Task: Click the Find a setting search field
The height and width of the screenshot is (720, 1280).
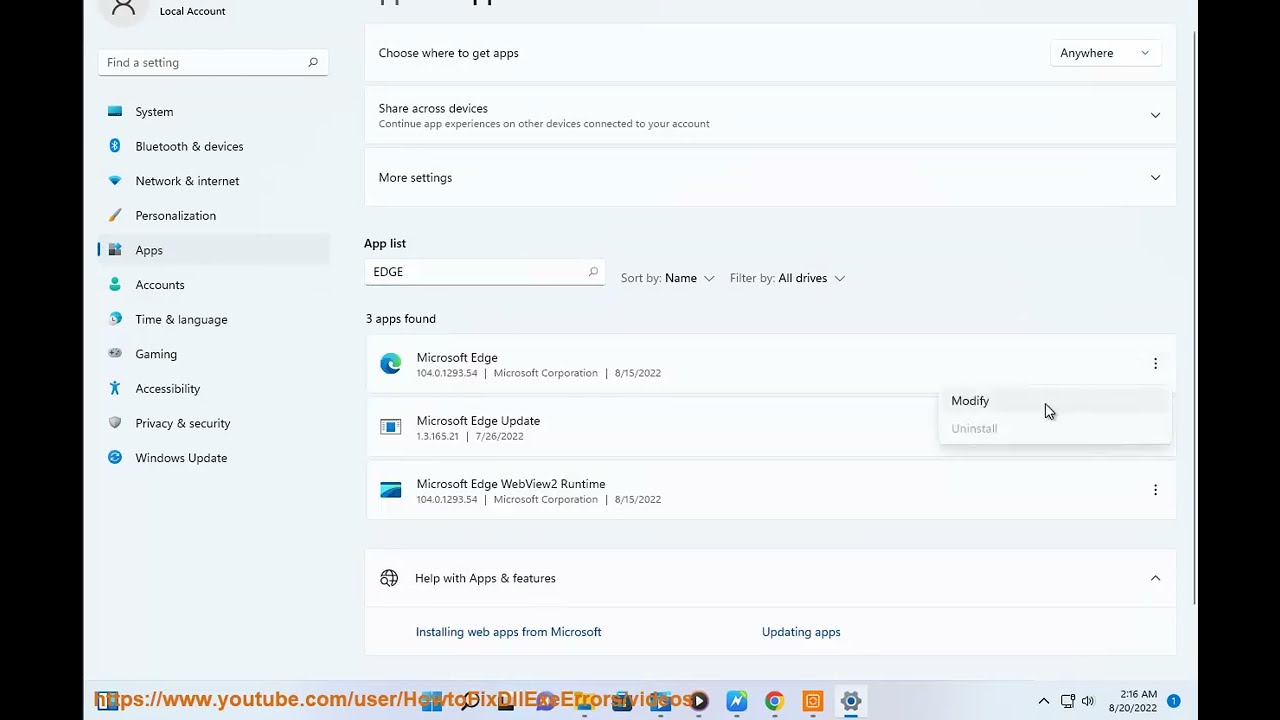Action: pos(213,62)
